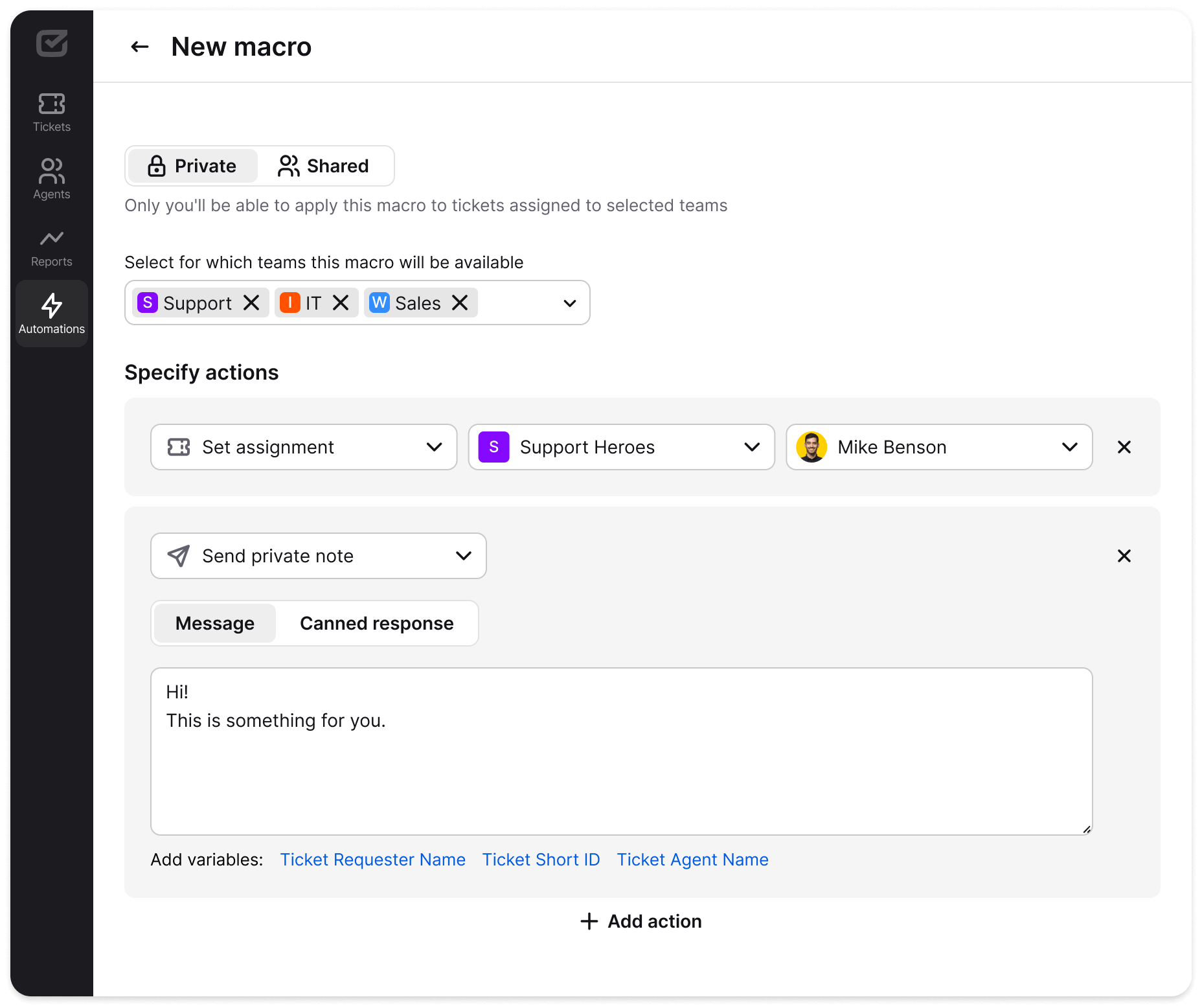
Task: Switch to the Message tab
Action: point(215,623)
